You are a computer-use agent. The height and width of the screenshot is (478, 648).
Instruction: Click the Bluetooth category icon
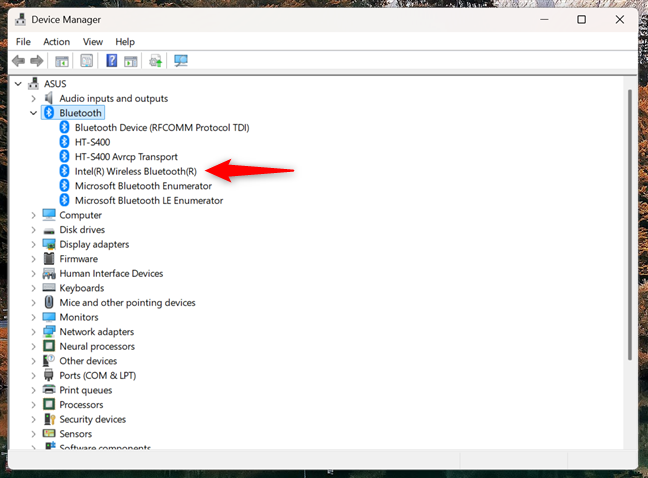(x=49, y=112)
